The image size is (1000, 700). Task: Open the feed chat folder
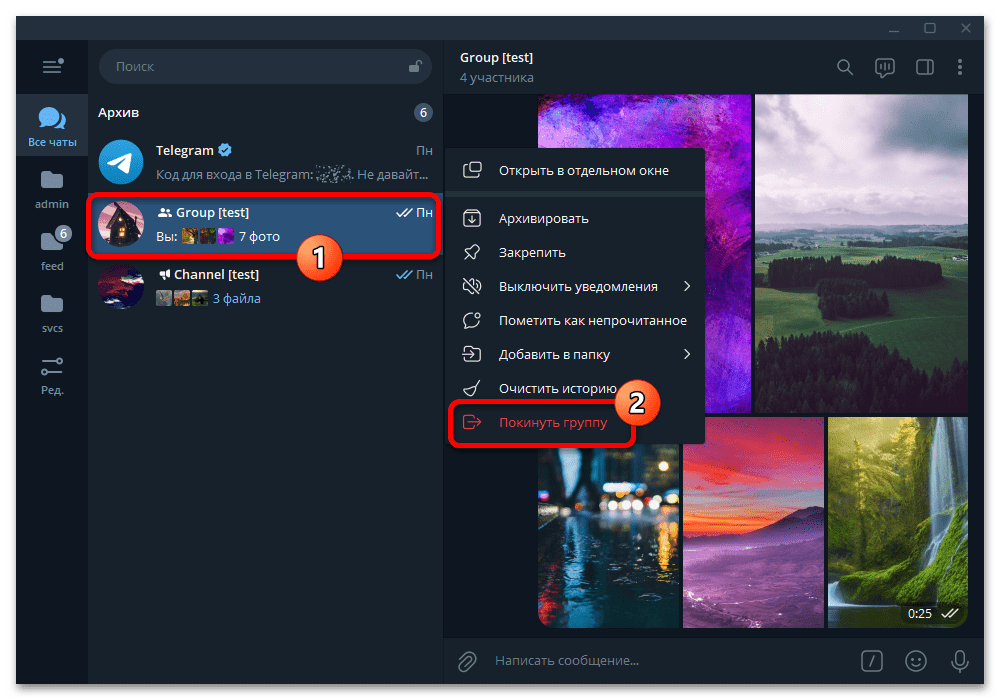[52, 250]
